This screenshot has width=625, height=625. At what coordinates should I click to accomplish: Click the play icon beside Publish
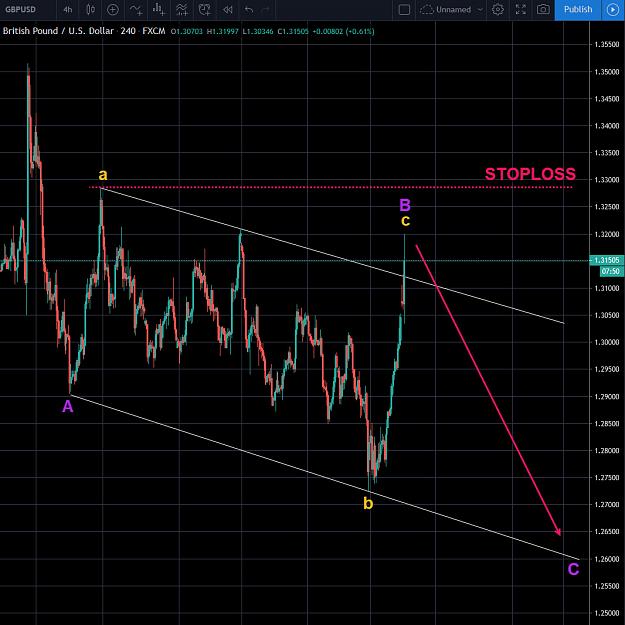click(613, 10)
